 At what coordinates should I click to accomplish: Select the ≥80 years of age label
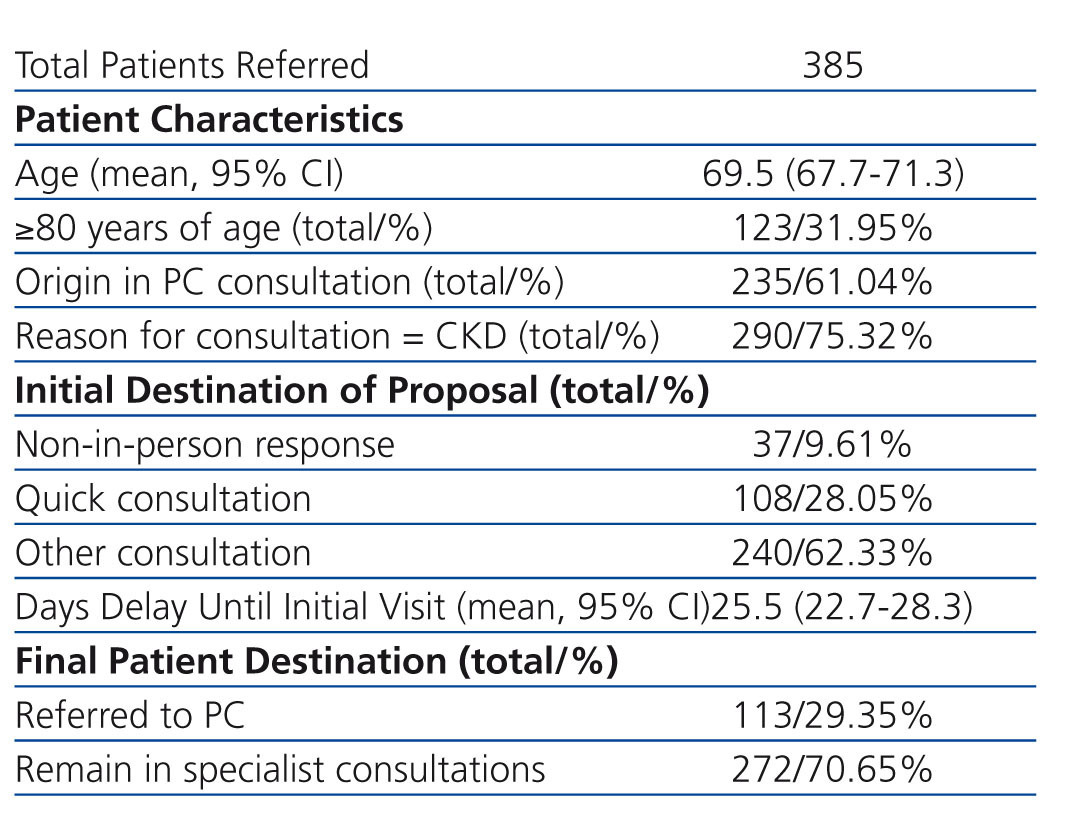(x=224, y=228)
